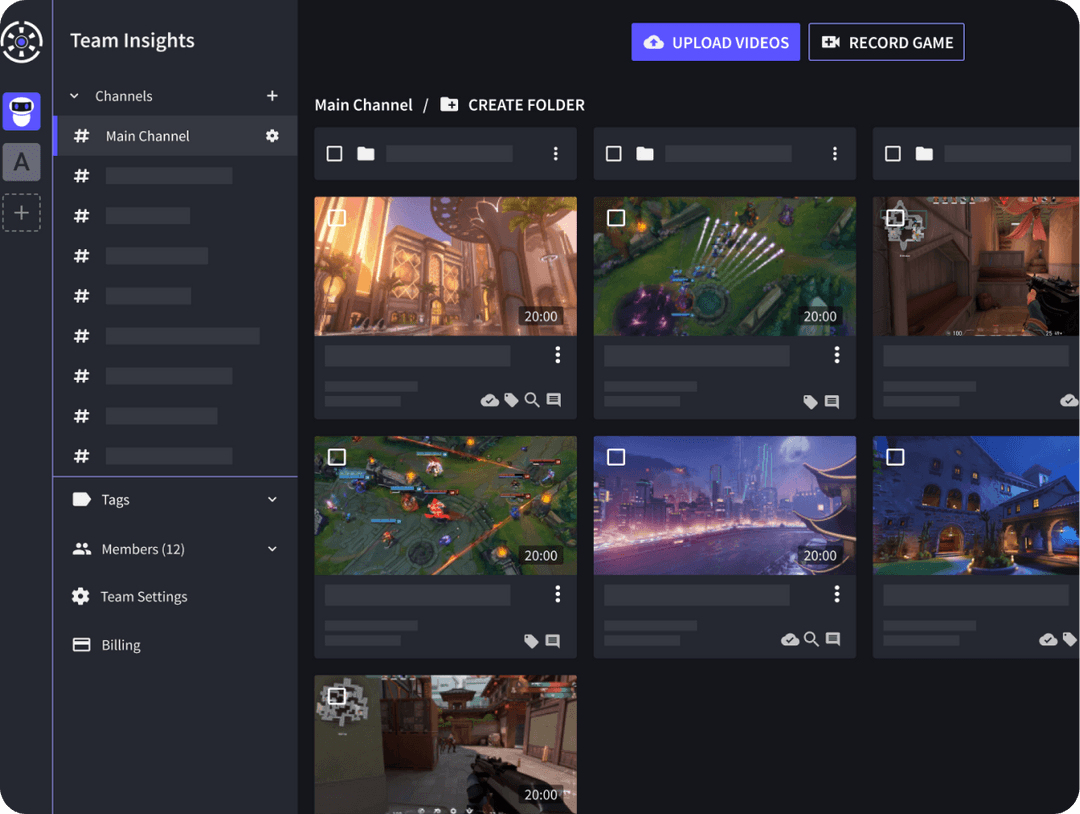Open the robot team workspace icon

pyautogui.click(x=21, y=111)
